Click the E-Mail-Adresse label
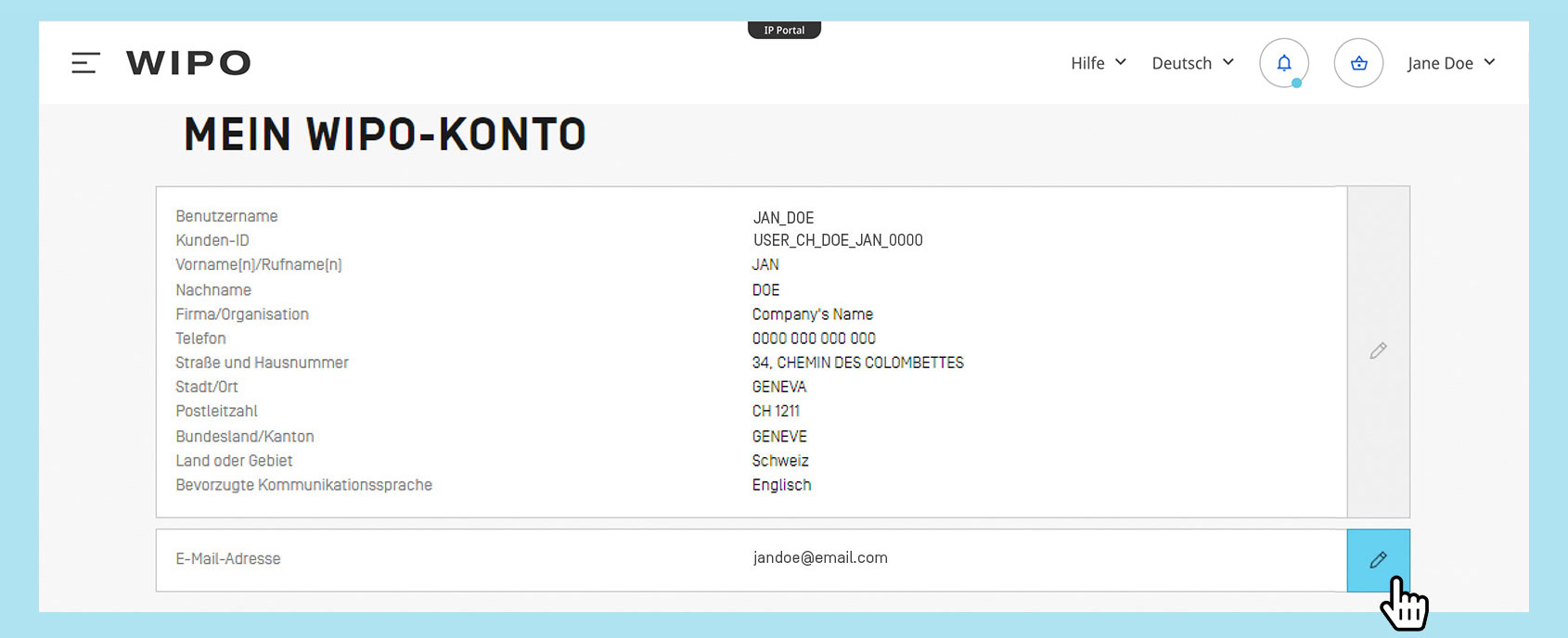The height and width of the screenshot is (638, 1568). (228, 559)
